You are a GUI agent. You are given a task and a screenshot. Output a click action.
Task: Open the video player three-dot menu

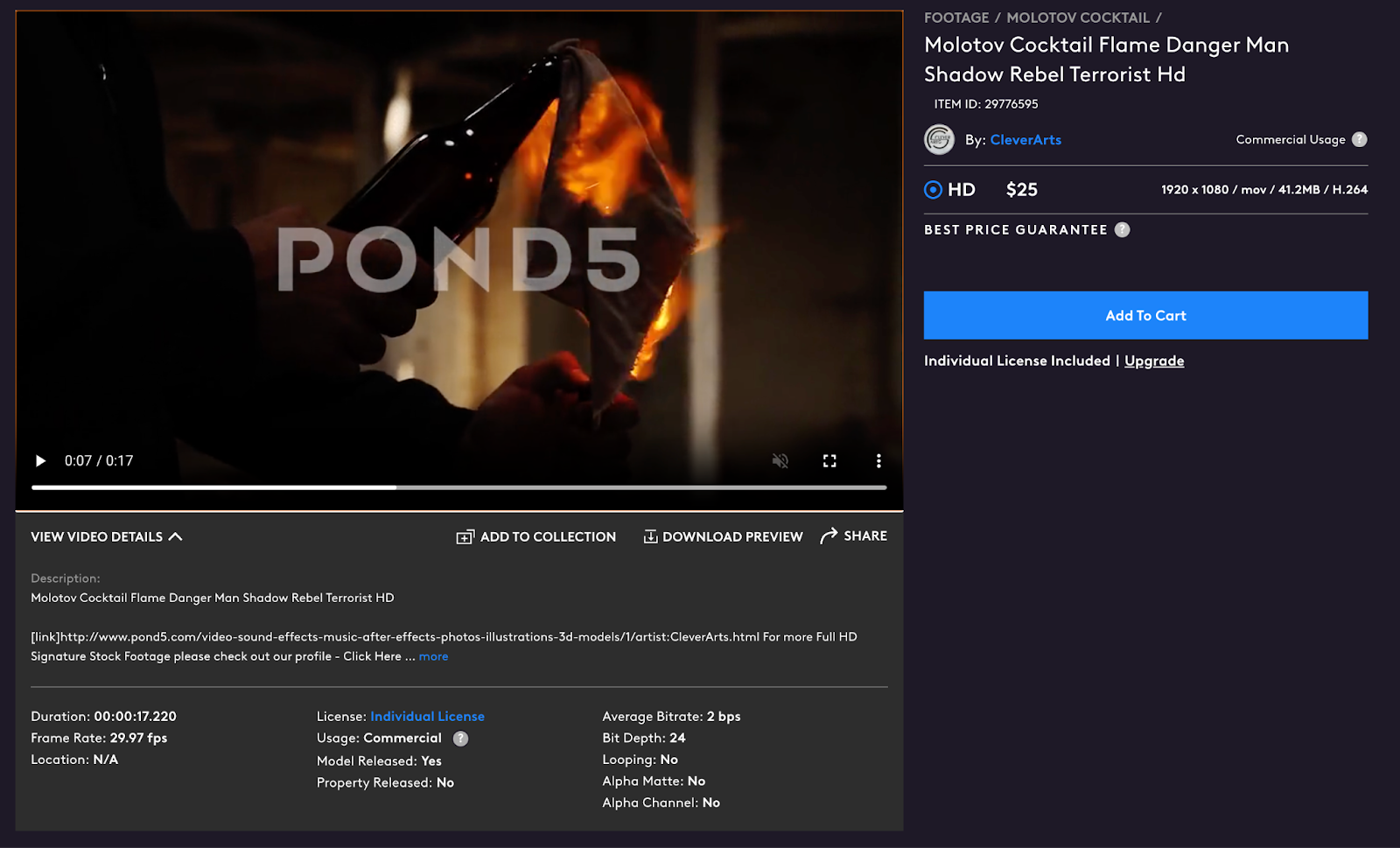click(878, 461)
